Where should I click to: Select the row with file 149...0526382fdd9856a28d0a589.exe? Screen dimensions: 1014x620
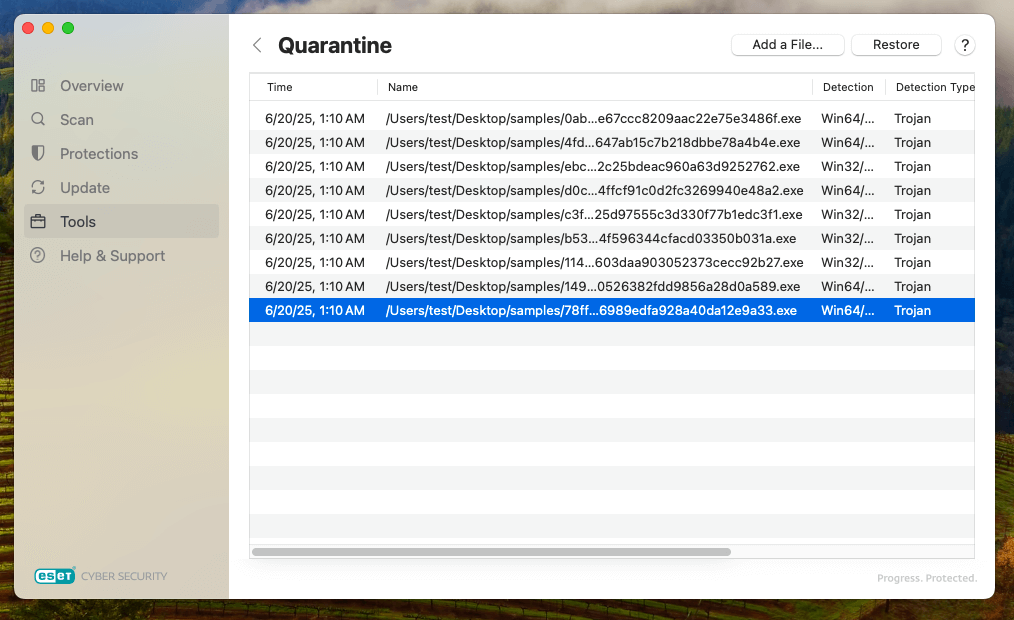pos(612,286)
